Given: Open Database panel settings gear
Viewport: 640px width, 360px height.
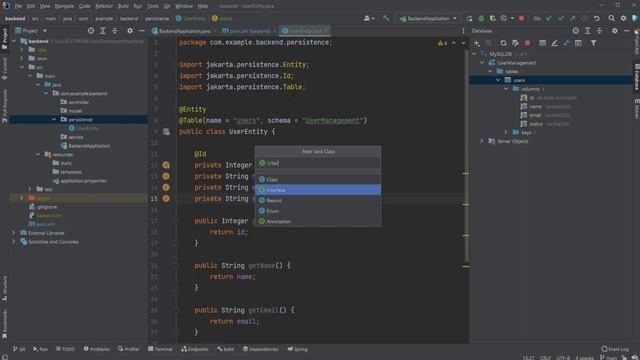Looking at the screenshot, I should 615,31.
